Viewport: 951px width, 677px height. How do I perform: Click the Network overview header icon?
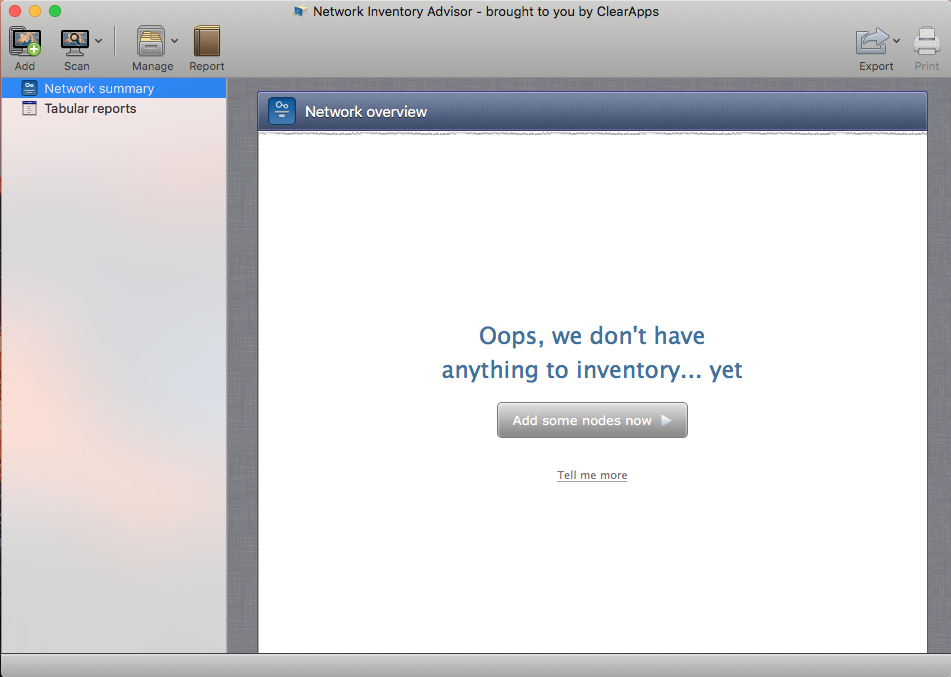point(282,111)
